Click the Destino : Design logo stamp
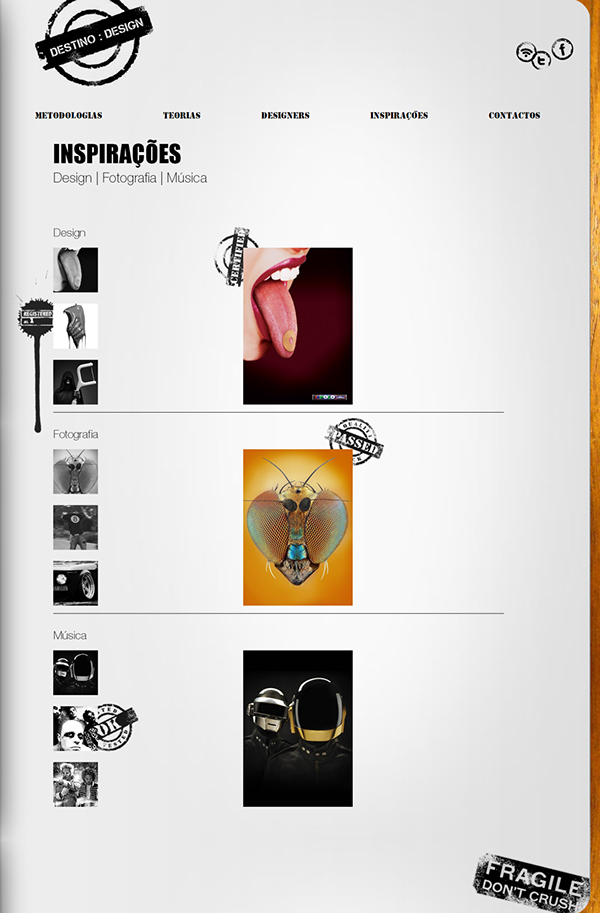Screen dimensions: 600x913 pyautogui.click(x=94, y=40)
